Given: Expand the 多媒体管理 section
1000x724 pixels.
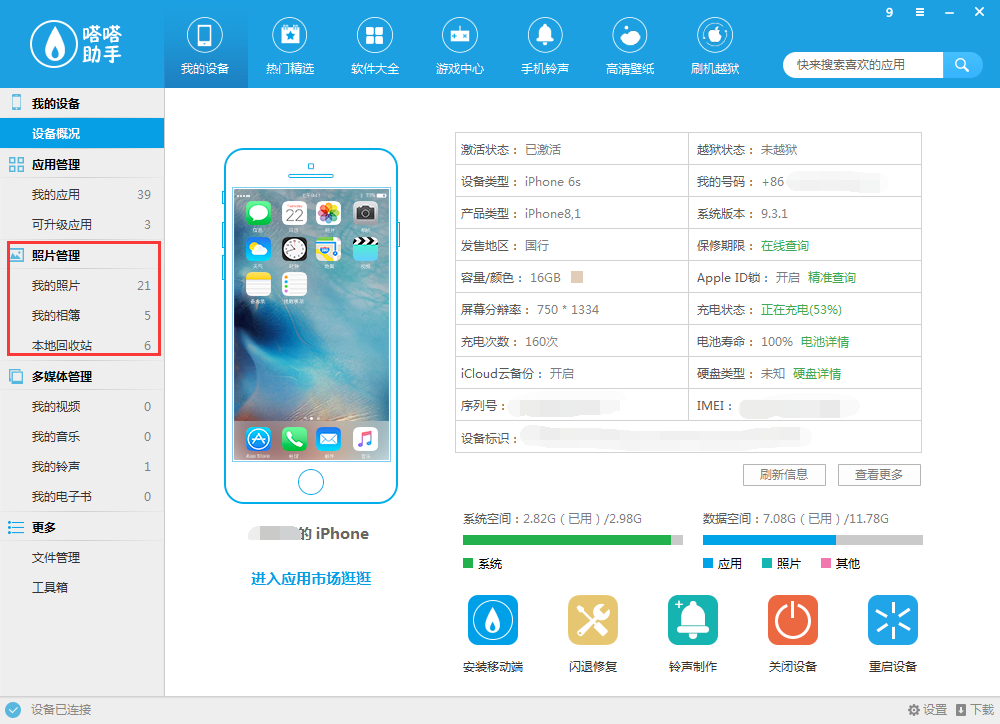Looking at the screenshot, I should tap(65, 376).
